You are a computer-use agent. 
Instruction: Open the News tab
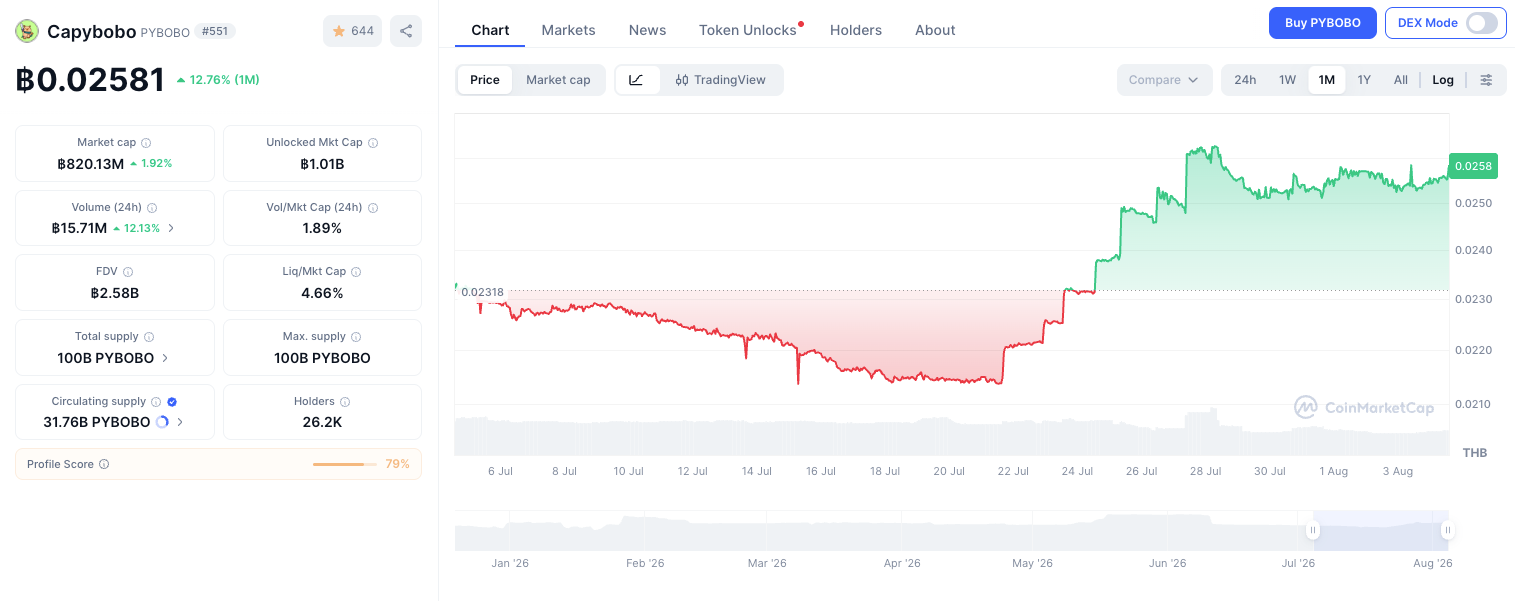coord(647,30)
